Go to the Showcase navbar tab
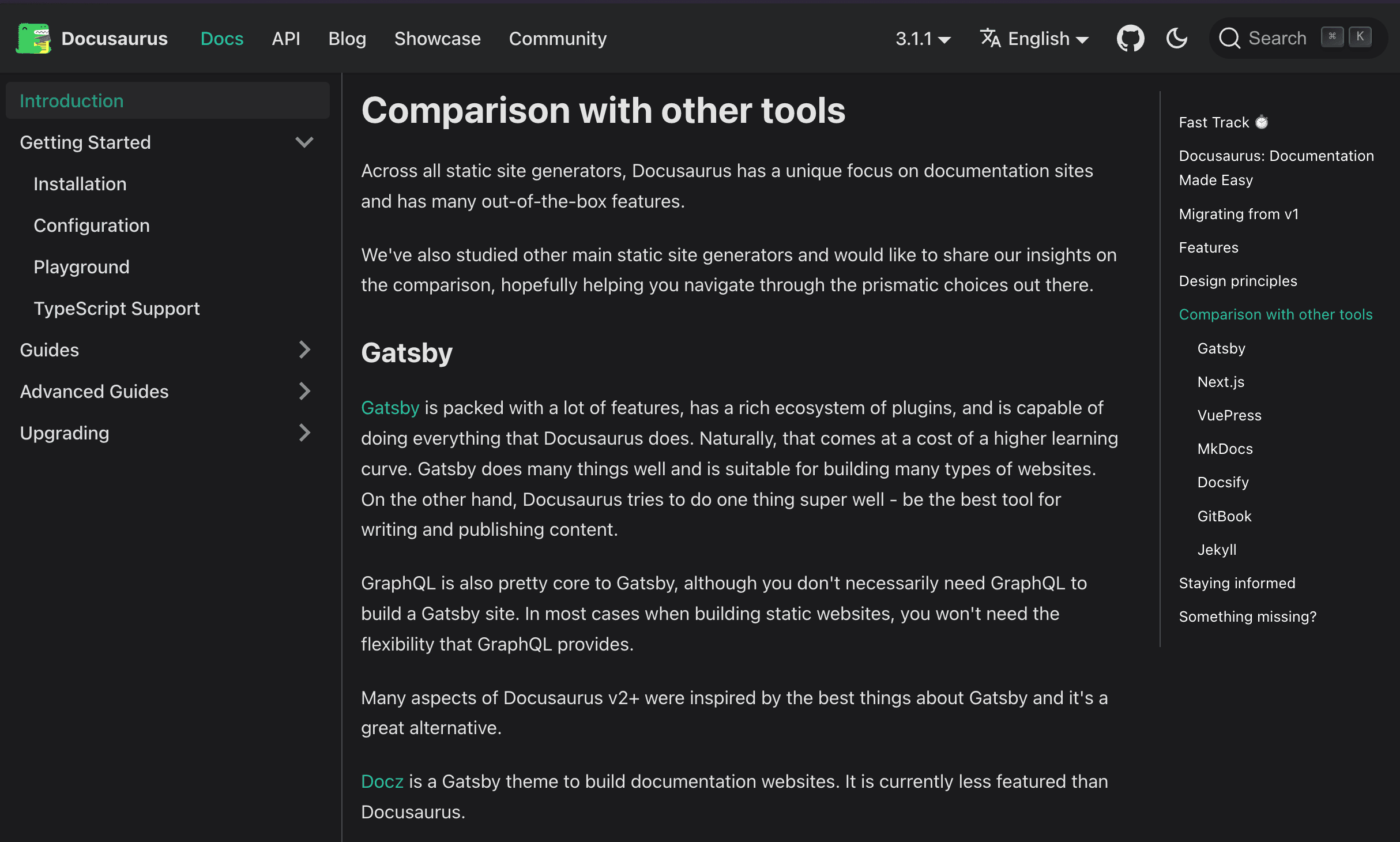The height and width of the screenshot is (842, 1400). tap(437, 39)
